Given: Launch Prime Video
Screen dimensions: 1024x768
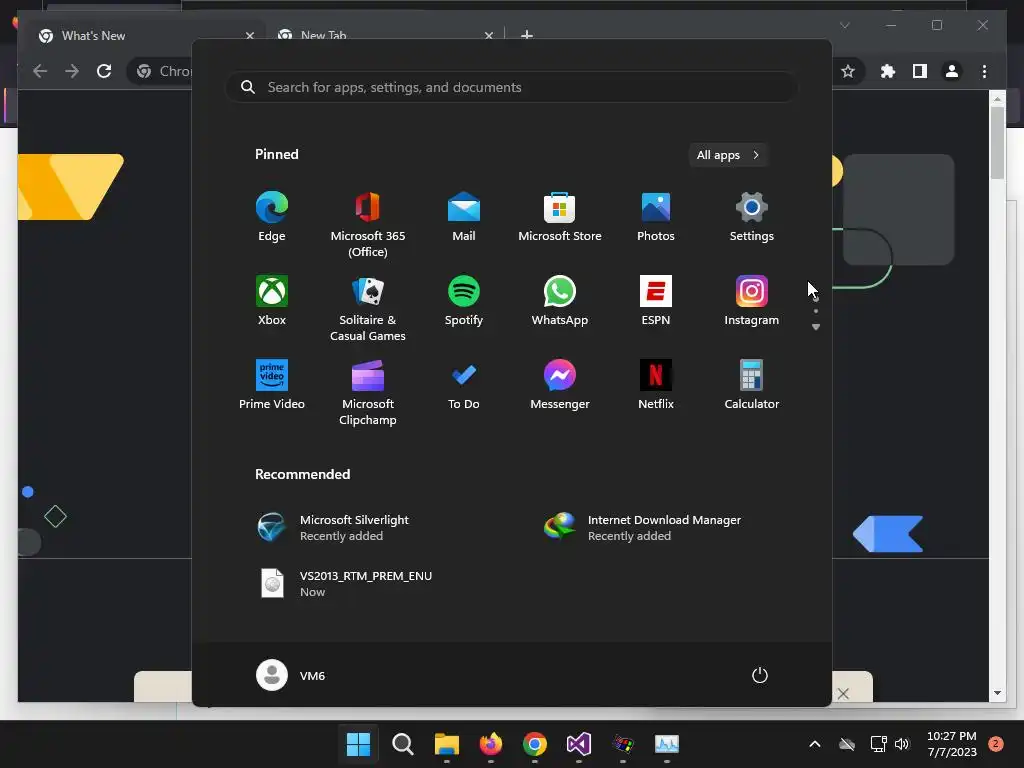Looking at the screenshot, I should 272,385.
